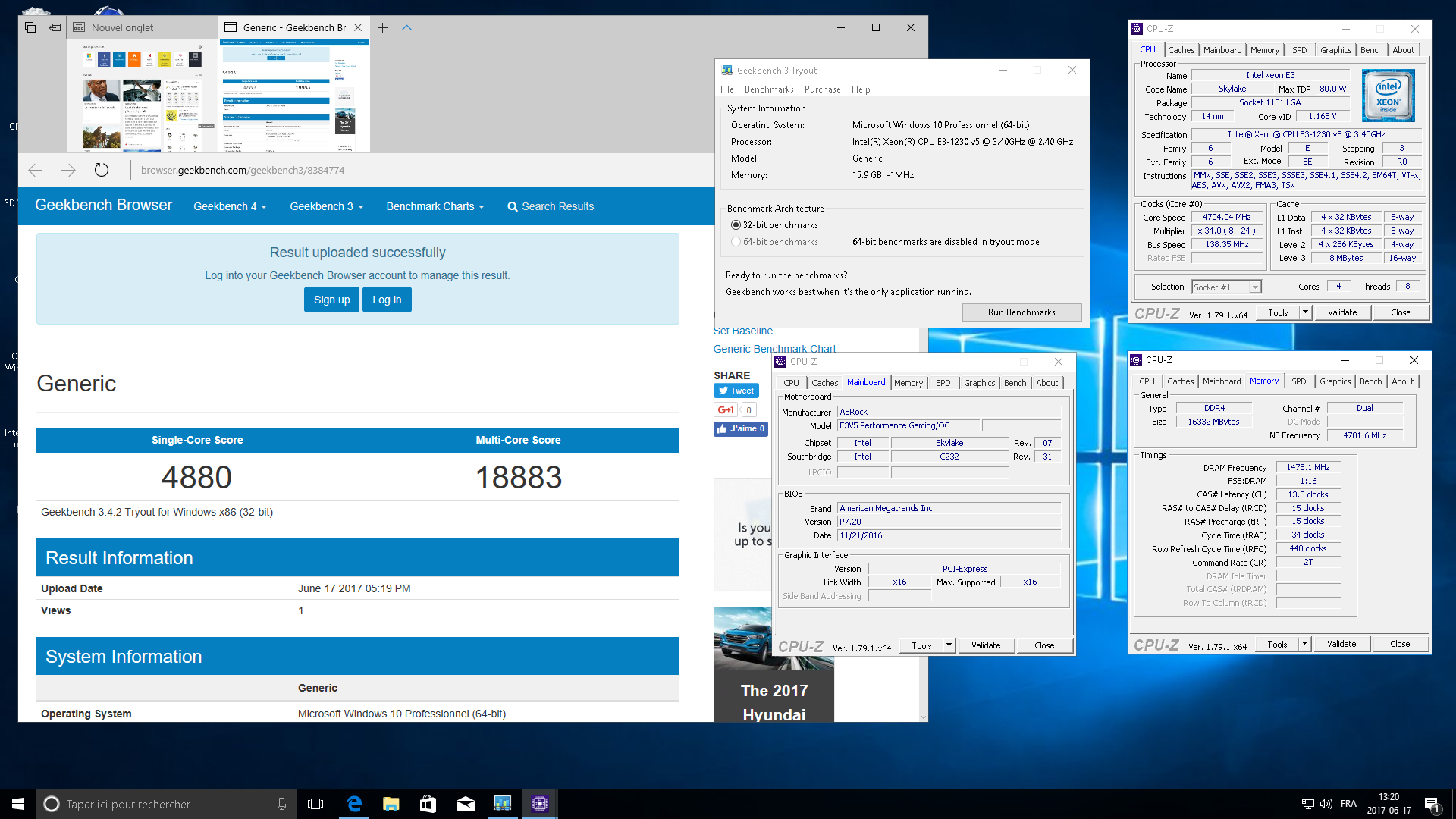Open the Help menu in Geekbench 3
The image size is (1456, 819).
[x=861, y=89]
